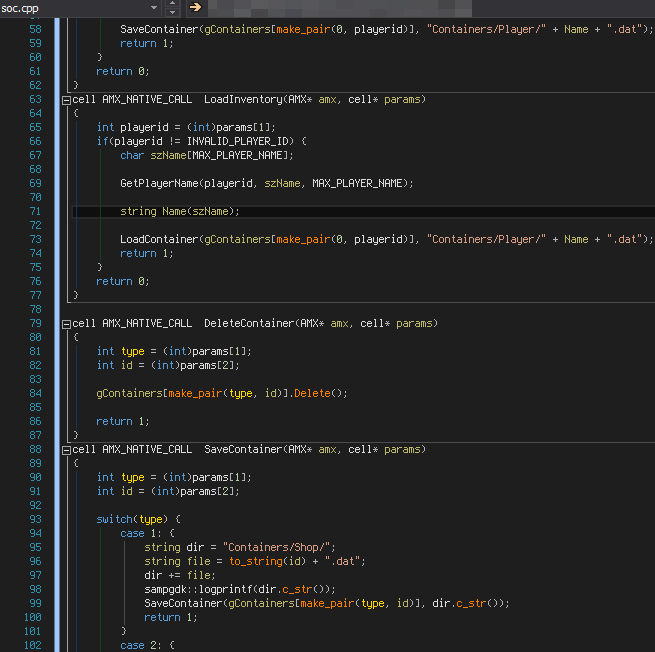Screen dimensions: 655x652
Task: Click the "Containers/Shop/" string literal
Action: 276,547
